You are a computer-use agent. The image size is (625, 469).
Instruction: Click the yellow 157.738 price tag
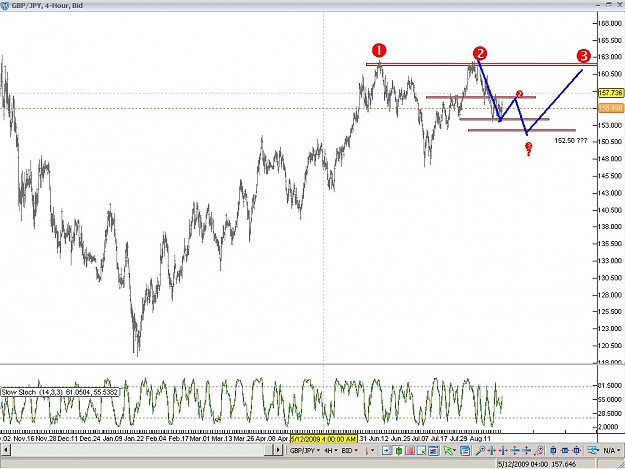(x=611, y=93)
